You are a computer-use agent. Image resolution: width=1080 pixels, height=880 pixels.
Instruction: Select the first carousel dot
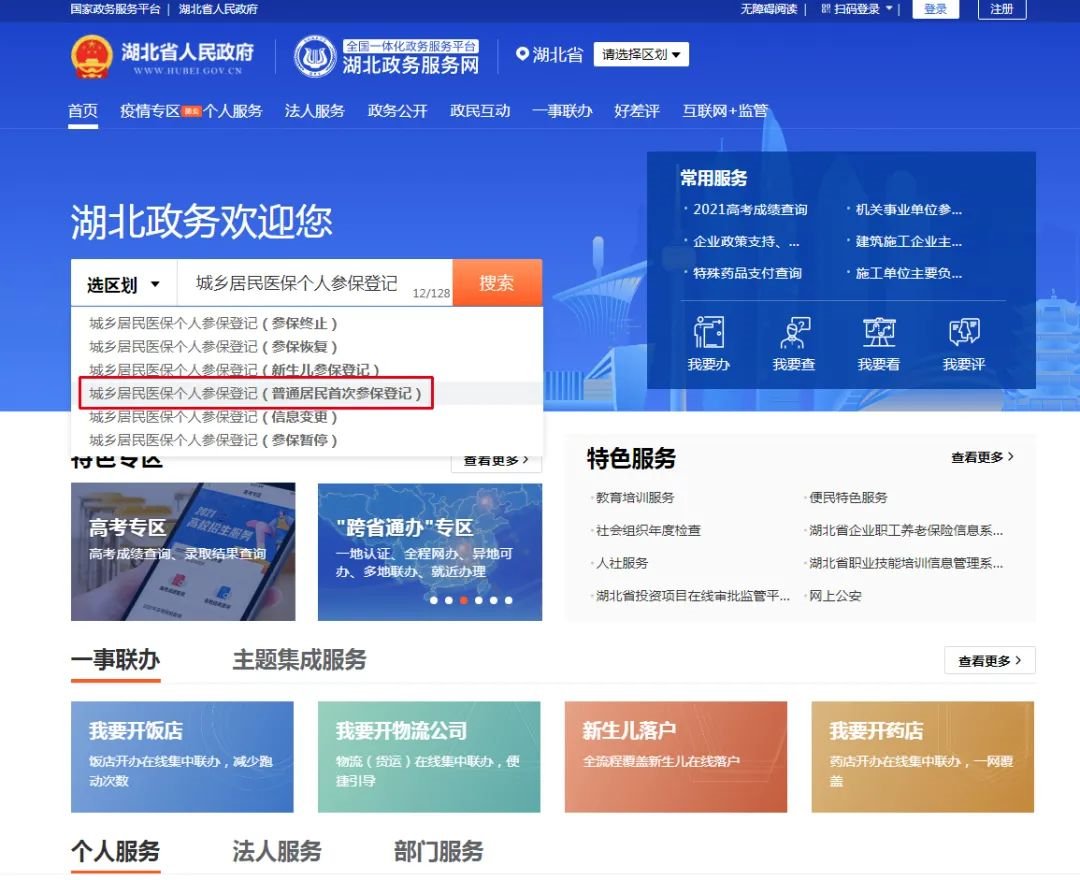pos(434,600)
